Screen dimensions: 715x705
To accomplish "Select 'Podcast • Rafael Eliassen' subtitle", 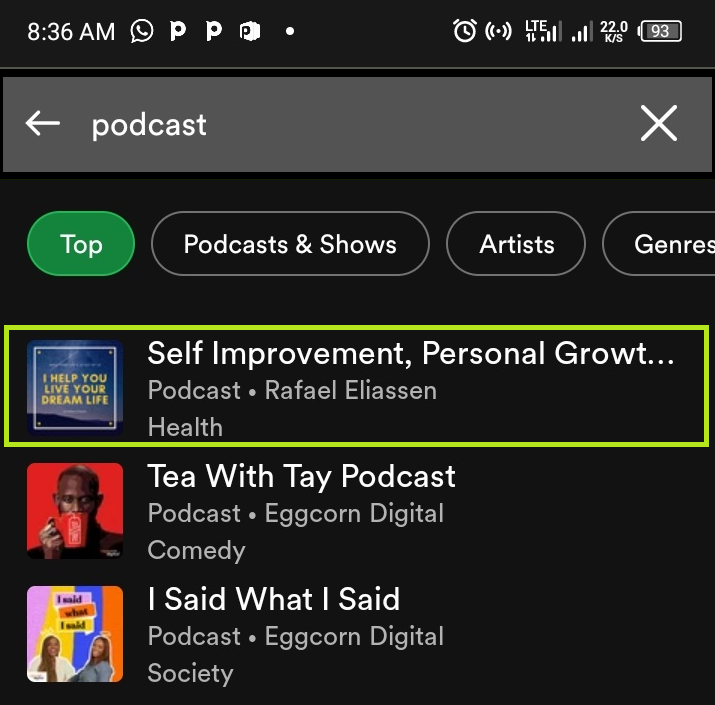I will (x=292, y=390).
